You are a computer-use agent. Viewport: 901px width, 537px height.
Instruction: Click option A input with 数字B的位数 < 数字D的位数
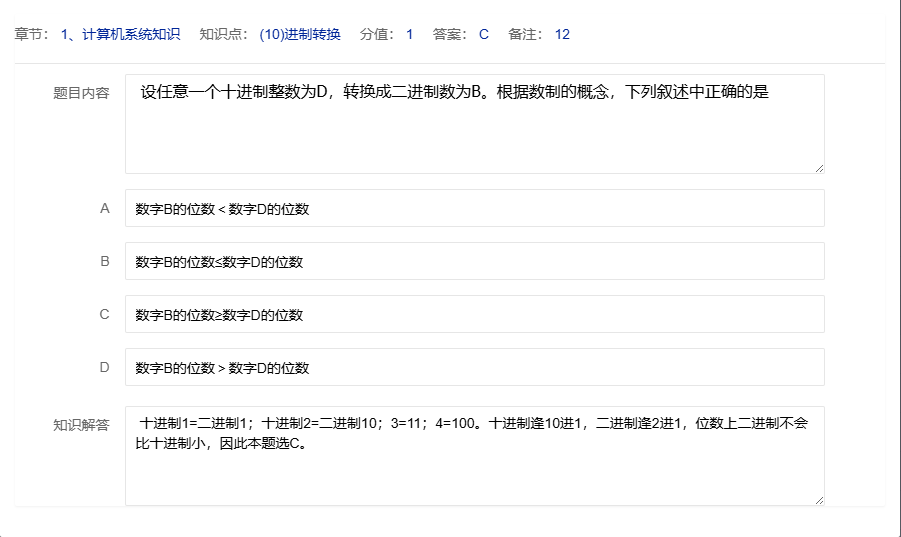[474, 209]
